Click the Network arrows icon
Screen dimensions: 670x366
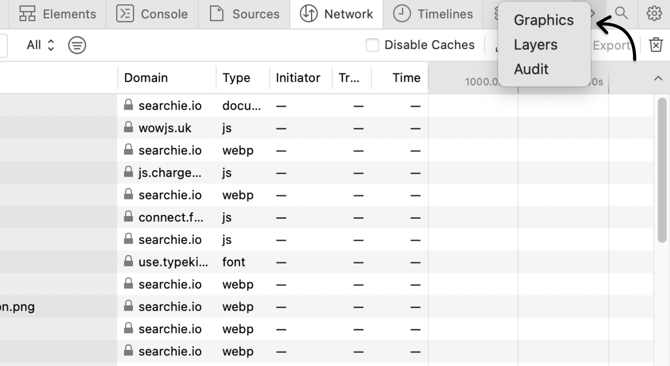(308, 14)
